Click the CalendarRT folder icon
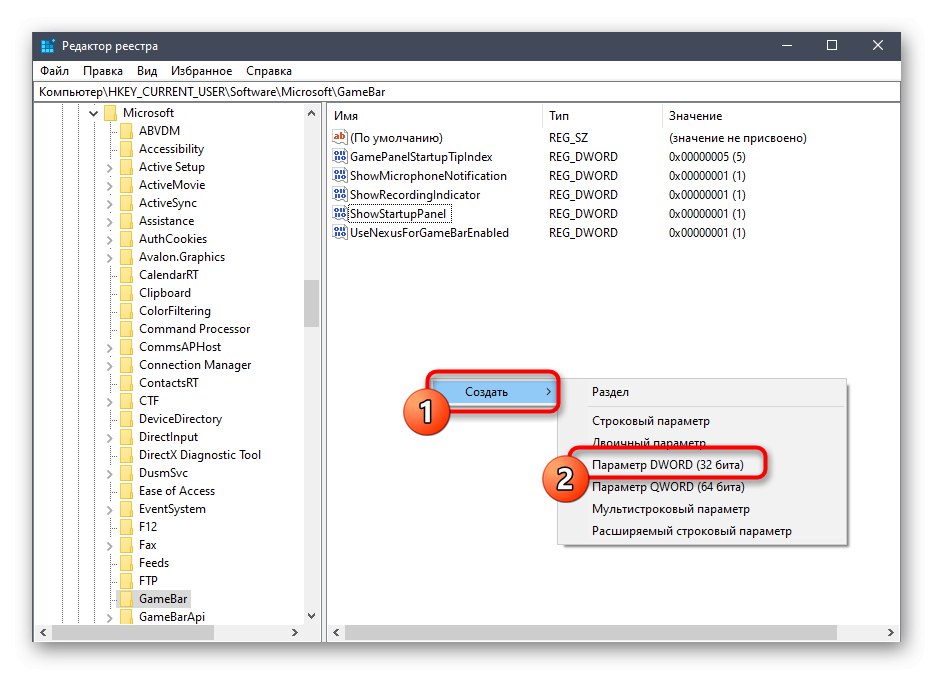 (126, 275)
